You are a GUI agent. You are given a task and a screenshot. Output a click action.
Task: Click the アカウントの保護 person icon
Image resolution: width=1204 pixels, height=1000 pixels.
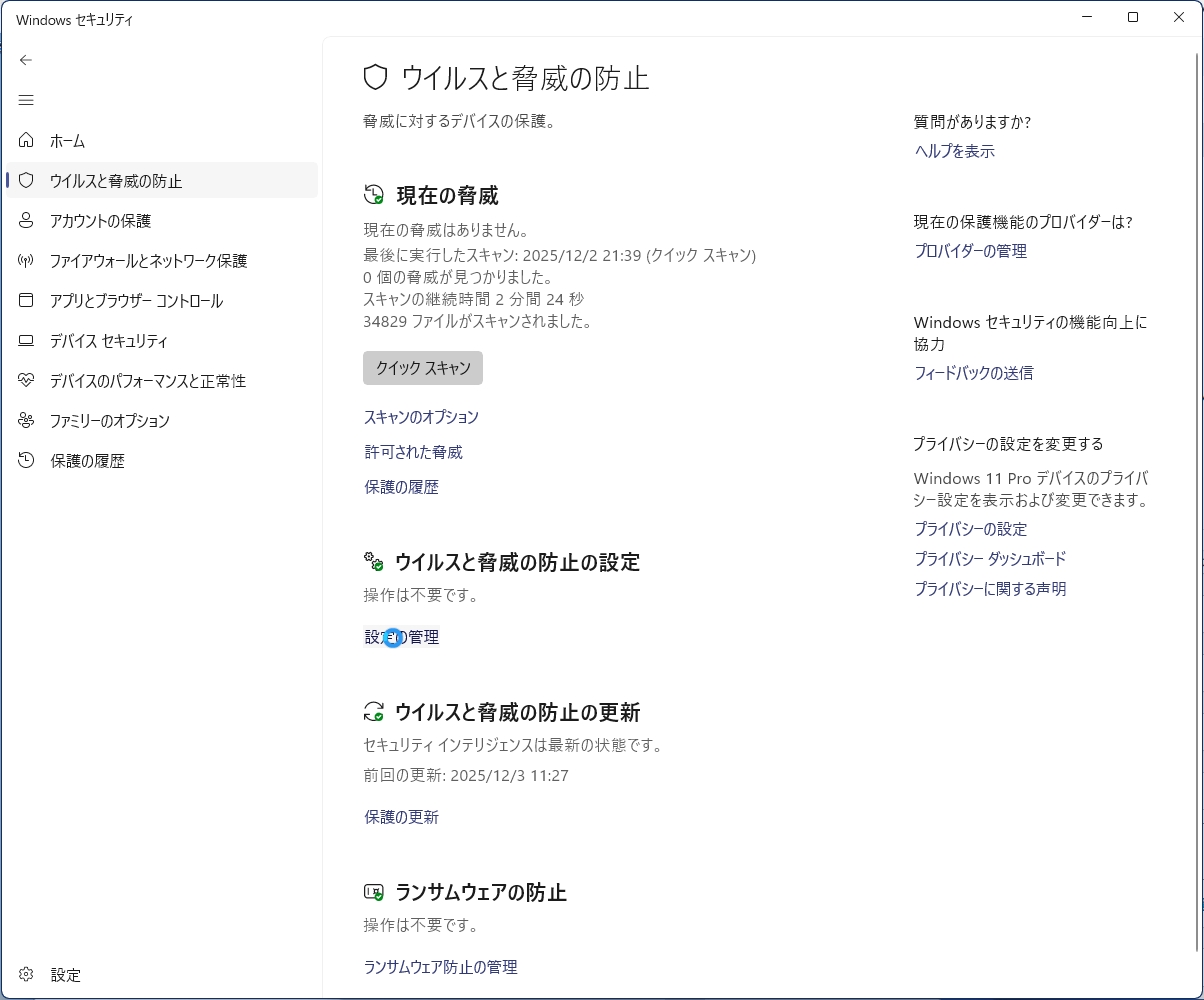pos(27,221)
